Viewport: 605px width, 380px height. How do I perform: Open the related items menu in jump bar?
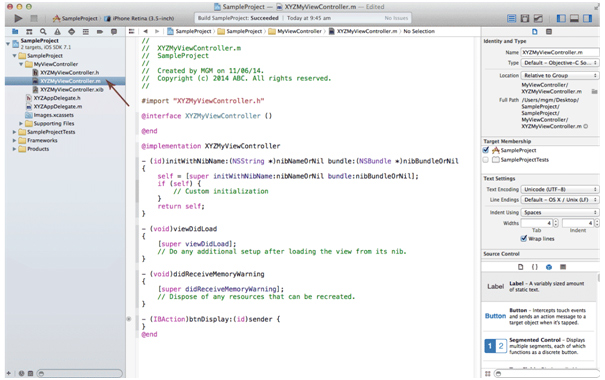(132, 31)
